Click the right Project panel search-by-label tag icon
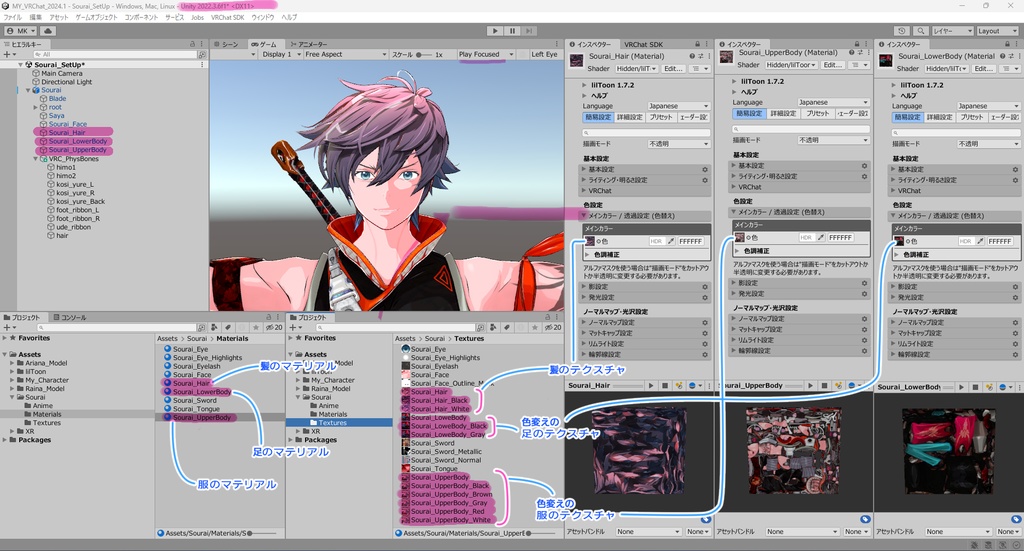The width and height of the screenshot is (1024, 551). click(506, 327)
